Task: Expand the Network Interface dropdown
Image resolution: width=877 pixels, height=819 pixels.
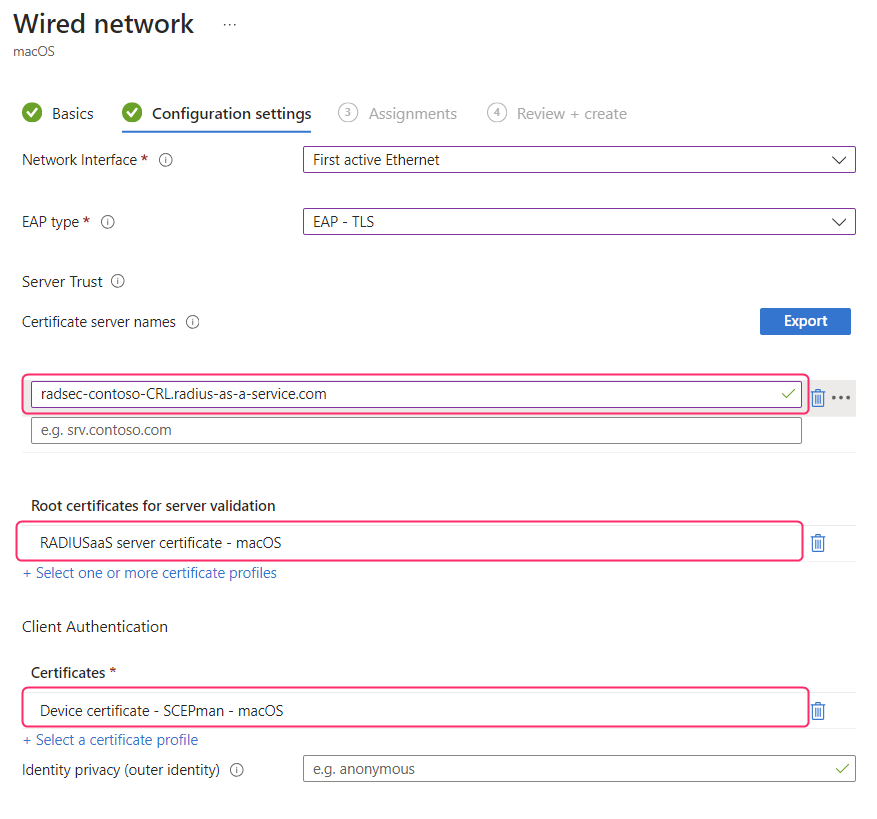Action: pos(578,160)
